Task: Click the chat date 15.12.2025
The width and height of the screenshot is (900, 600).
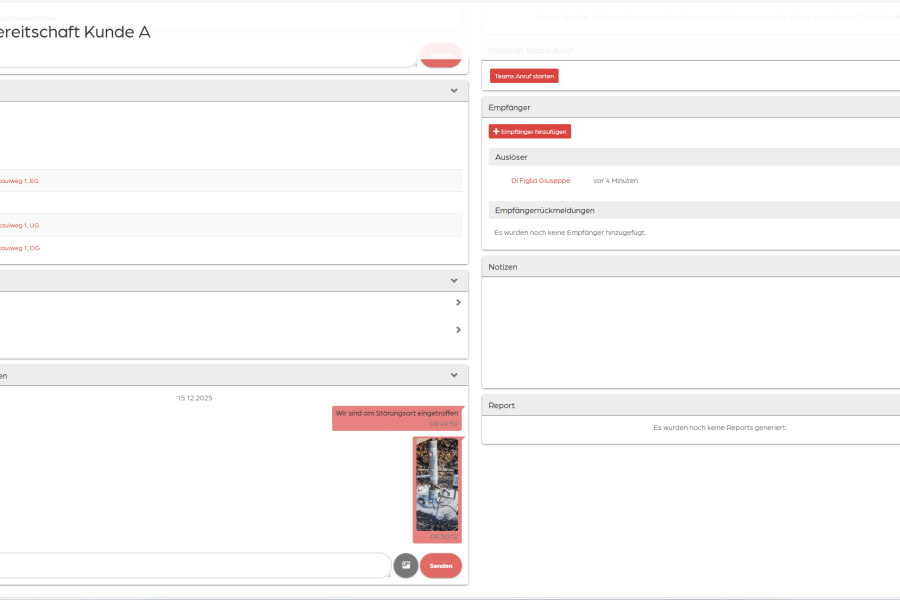Action: click(195, 398)
